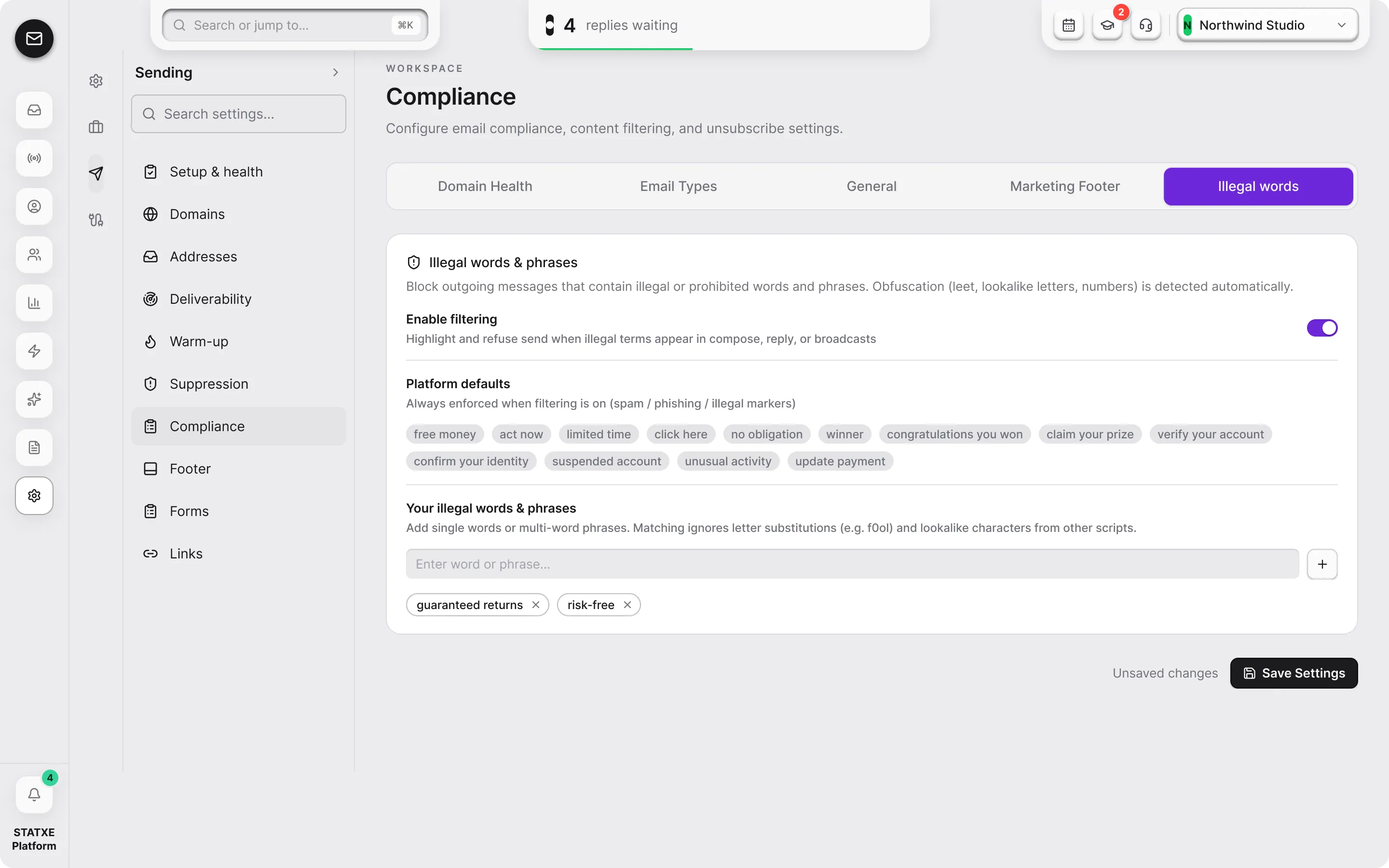Open the headset support icon

click(1145, 25)
